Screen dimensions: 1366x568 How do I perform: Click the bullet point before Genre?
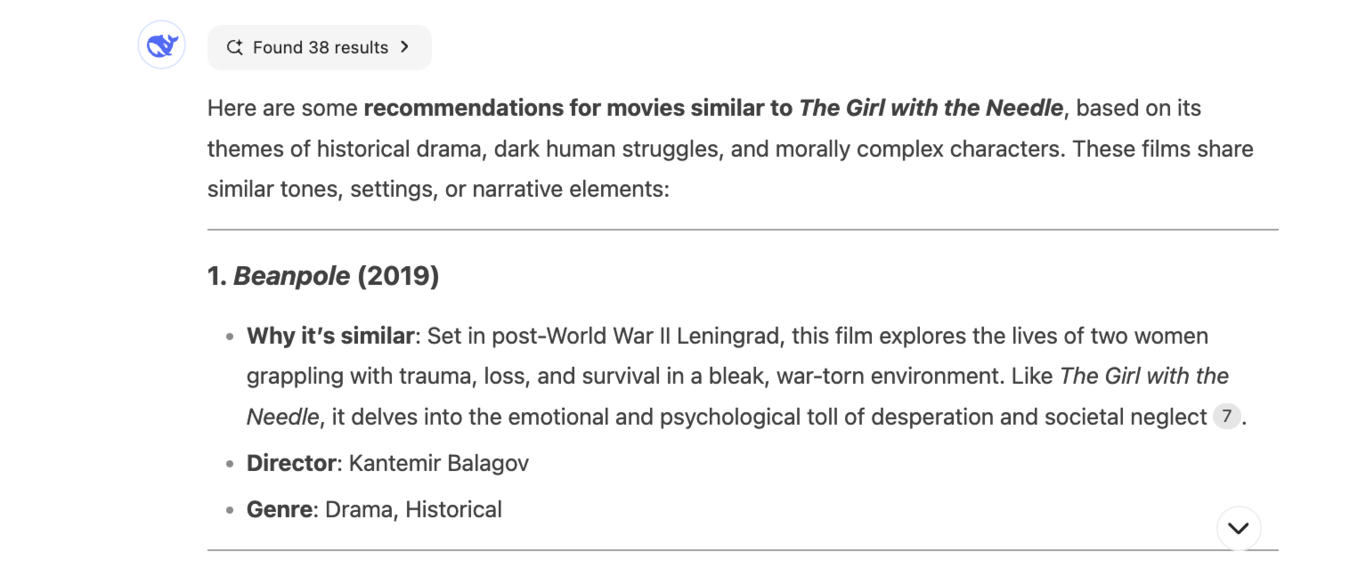[231, 510]
